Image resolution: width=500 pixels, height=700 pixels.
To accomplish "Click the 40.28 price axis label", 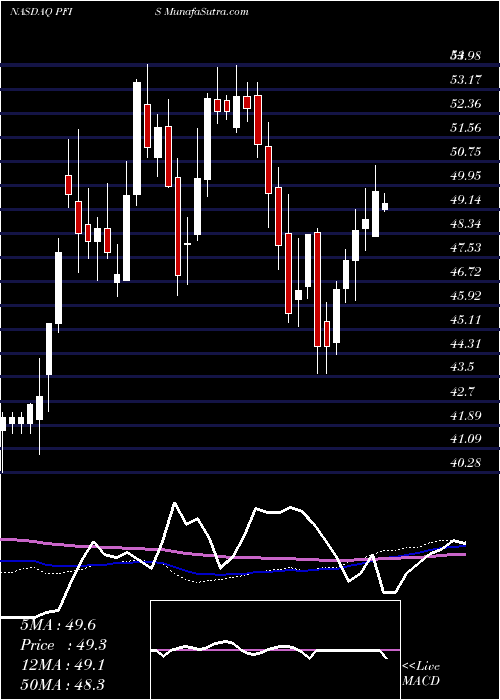I will click(466, 463).
